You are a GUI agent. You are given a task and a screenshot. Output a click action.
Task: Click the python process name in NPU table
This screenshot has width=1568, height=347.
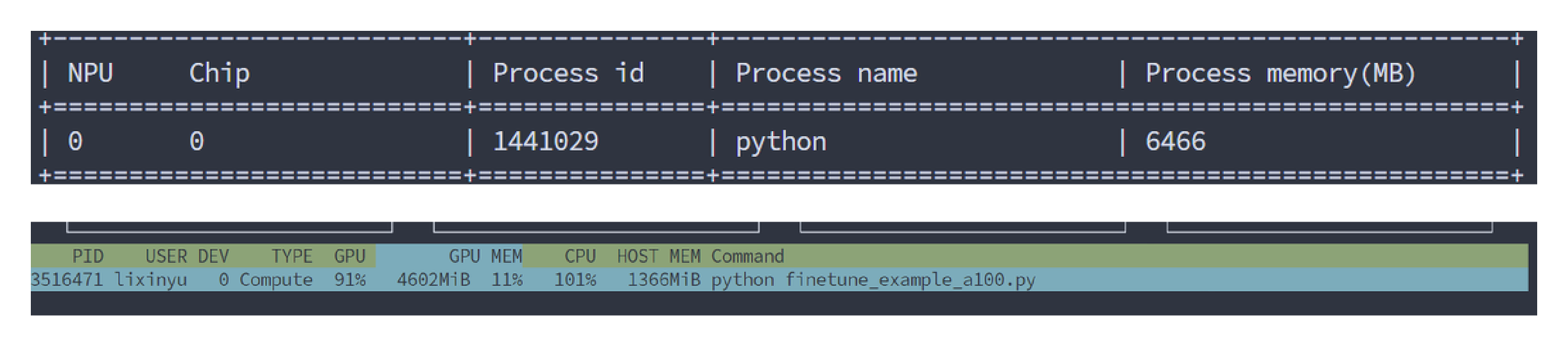point(781,141)
